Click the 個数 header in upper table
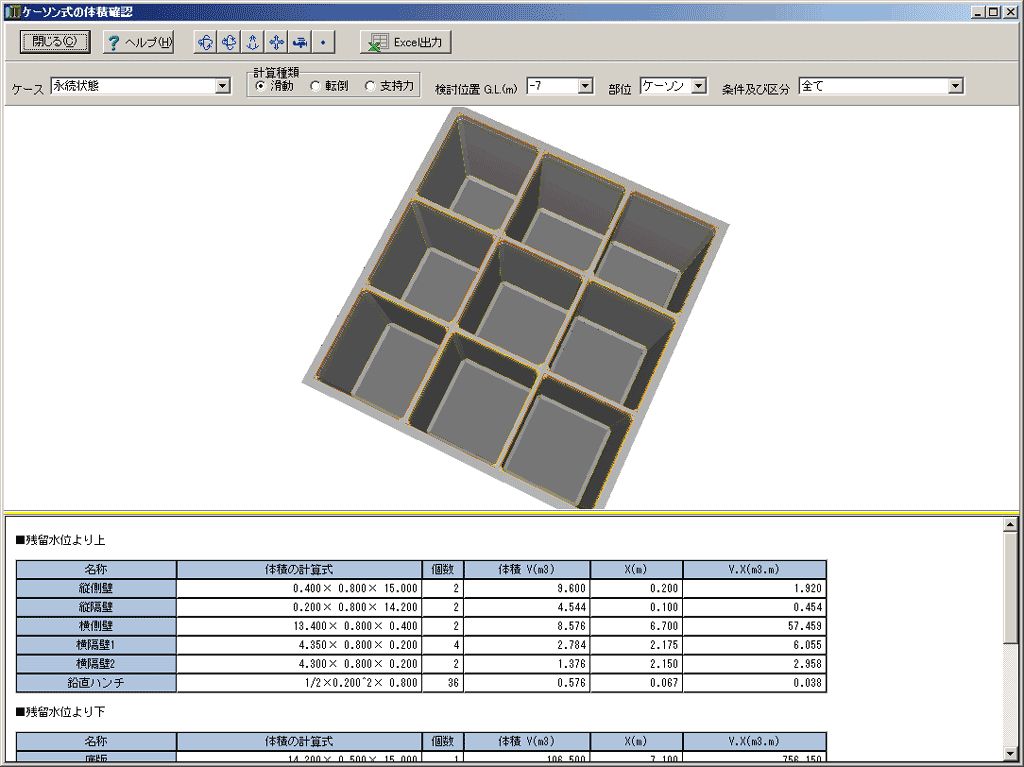The width and height of the screenshot is (1024, 767). pos(443,569)
